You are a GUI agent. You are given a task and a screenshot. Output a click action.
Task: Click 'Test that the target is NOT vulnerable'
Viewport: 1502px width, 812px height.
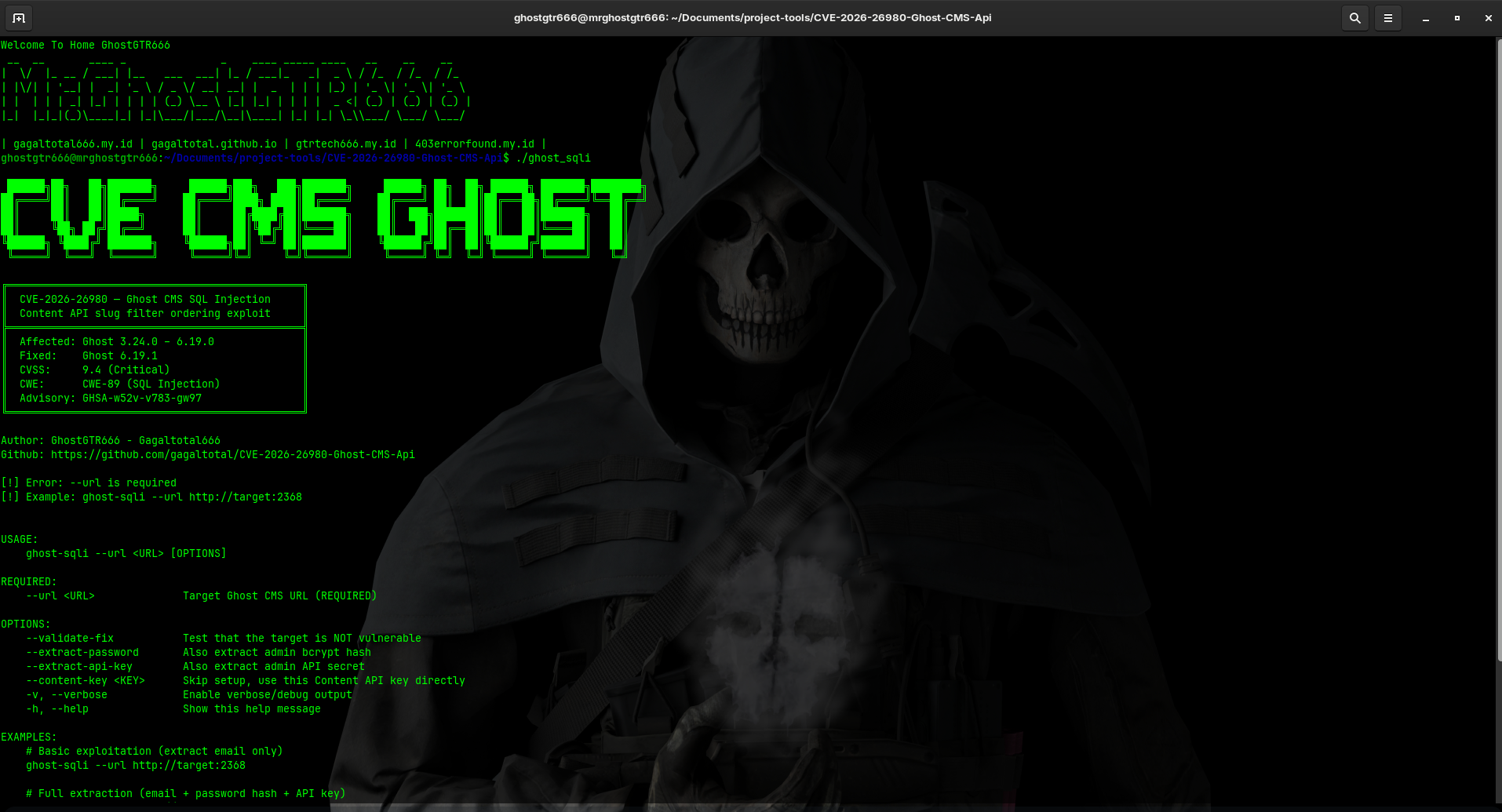click(x=302, y=639)
